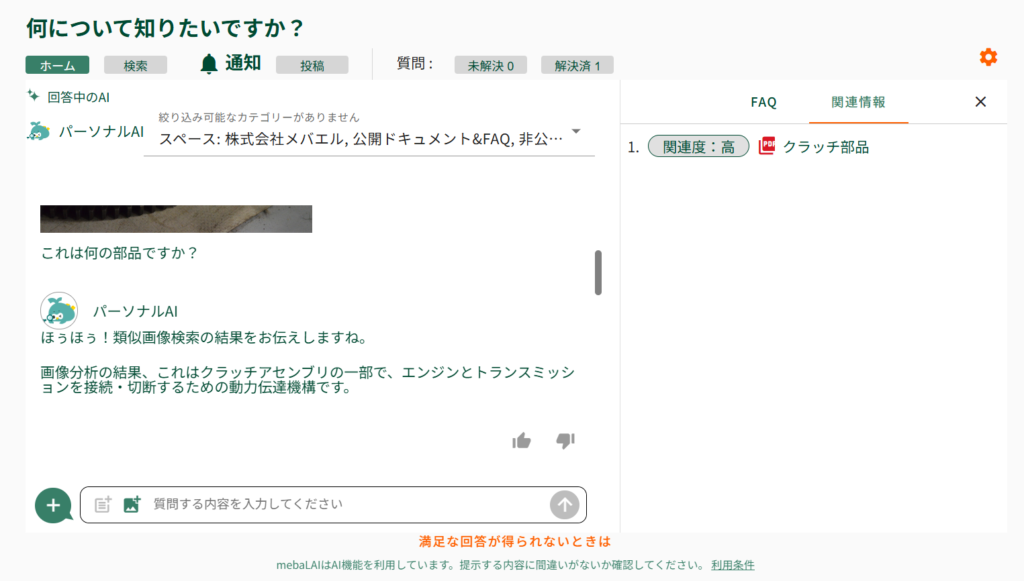
Task: Click the thumbs up feedback icon
Action: click(x=521, y=441)
